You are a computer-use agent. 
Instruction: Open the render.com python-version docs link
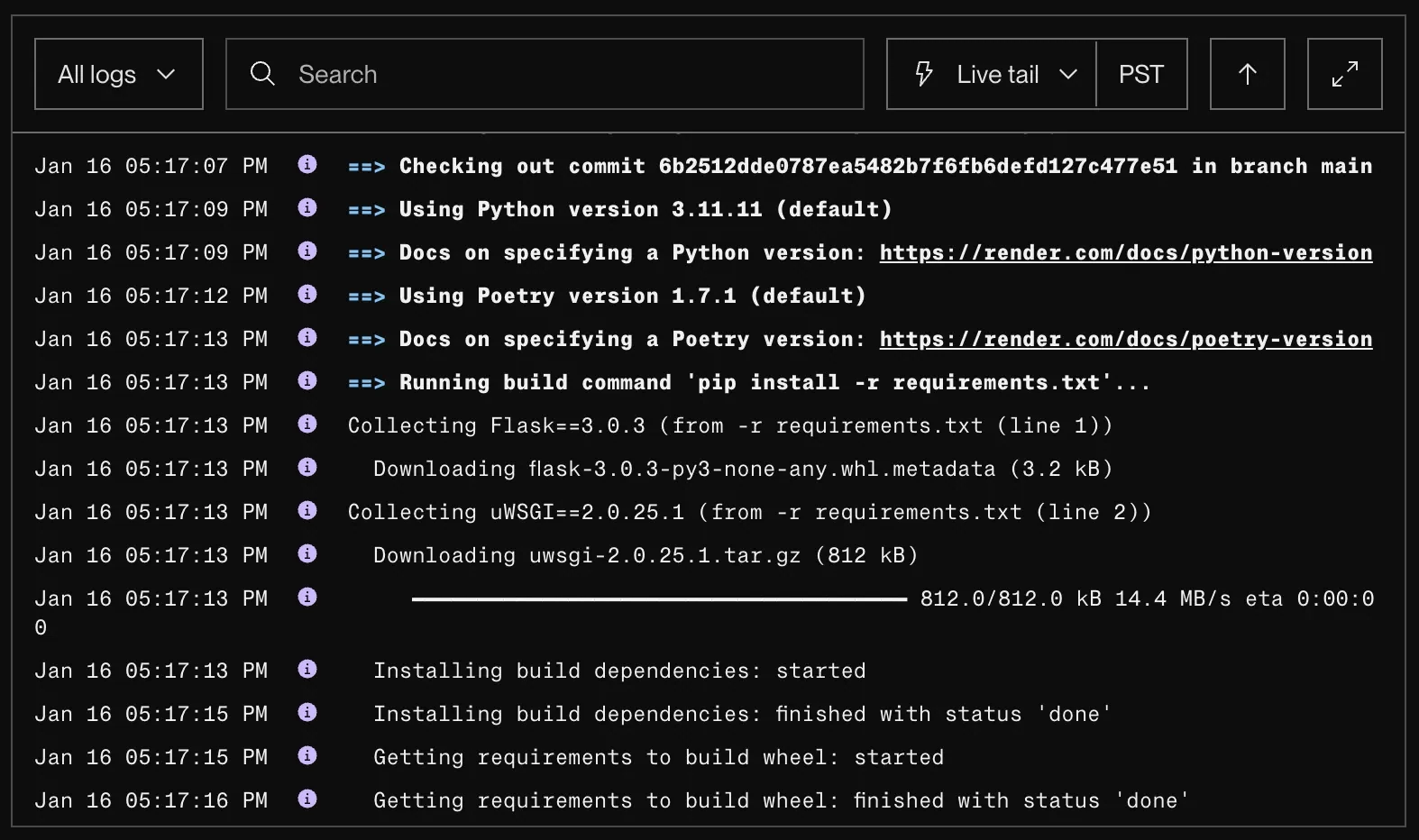[1126, 253]
